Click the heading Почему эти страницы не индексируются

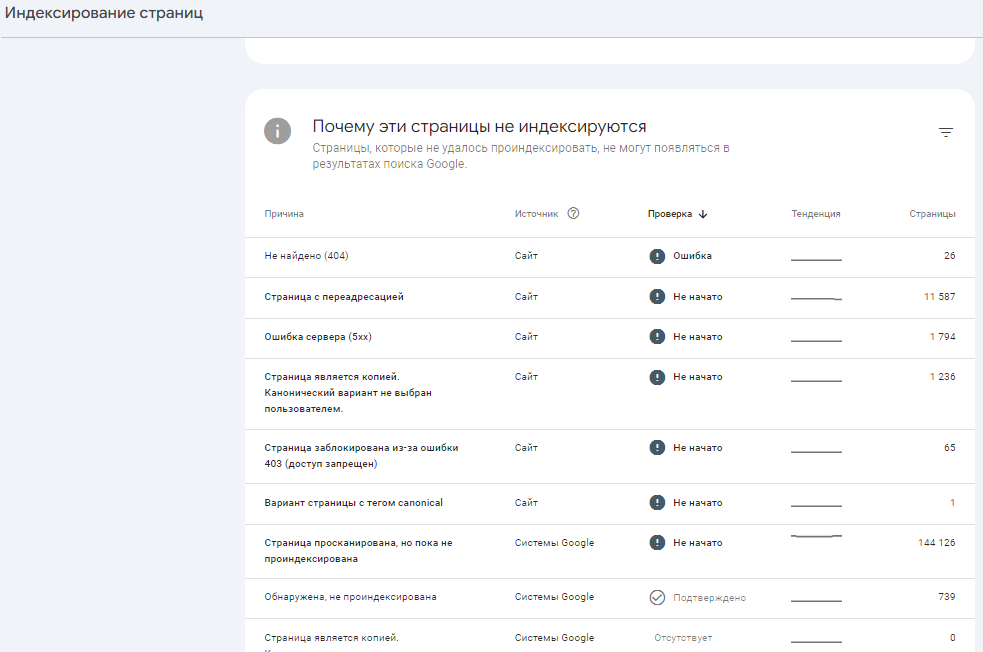point(479,127)
